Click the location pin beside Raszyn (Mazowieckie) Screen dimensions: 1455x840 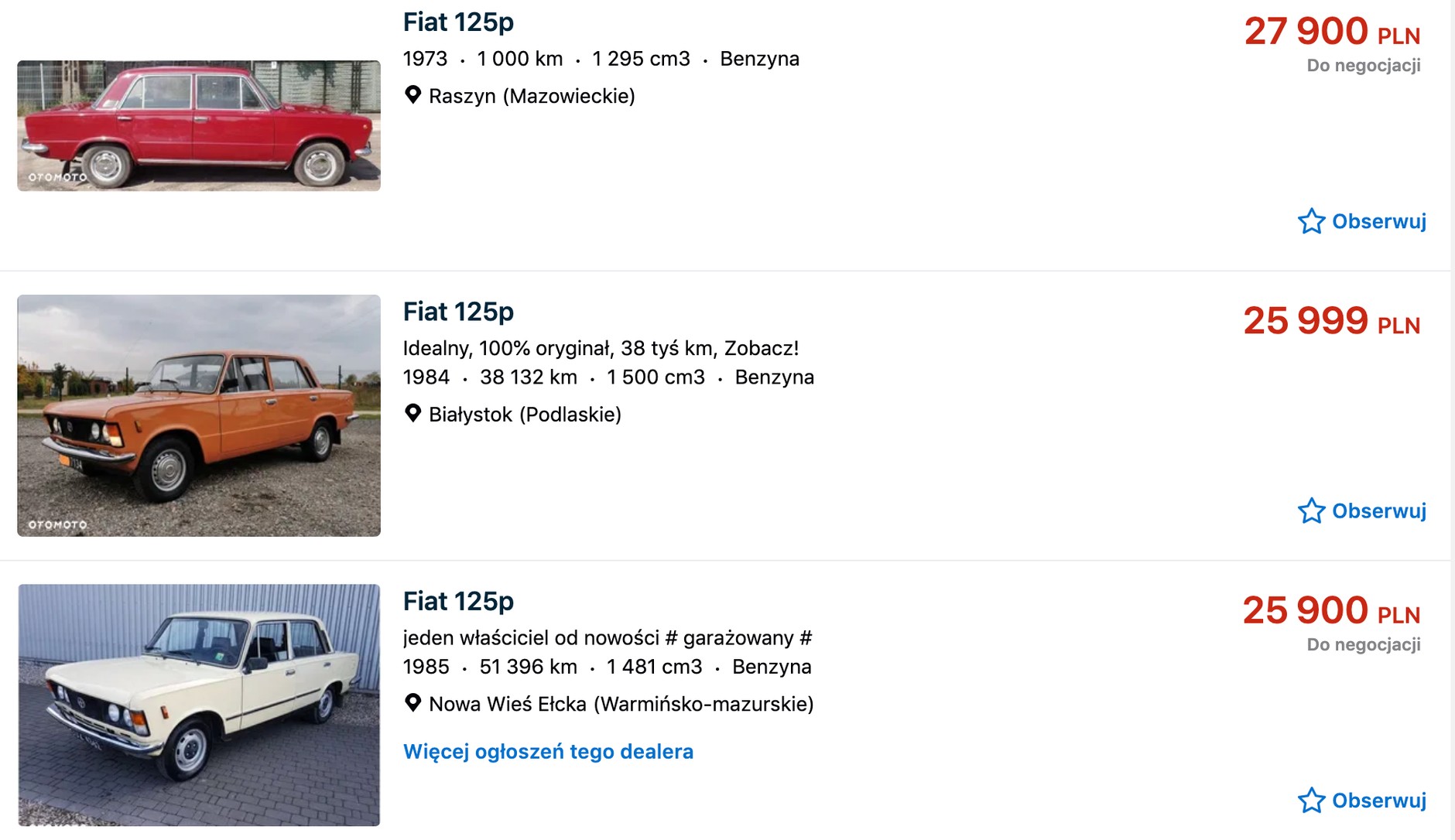pyautogui.click(x=413, y=96)
